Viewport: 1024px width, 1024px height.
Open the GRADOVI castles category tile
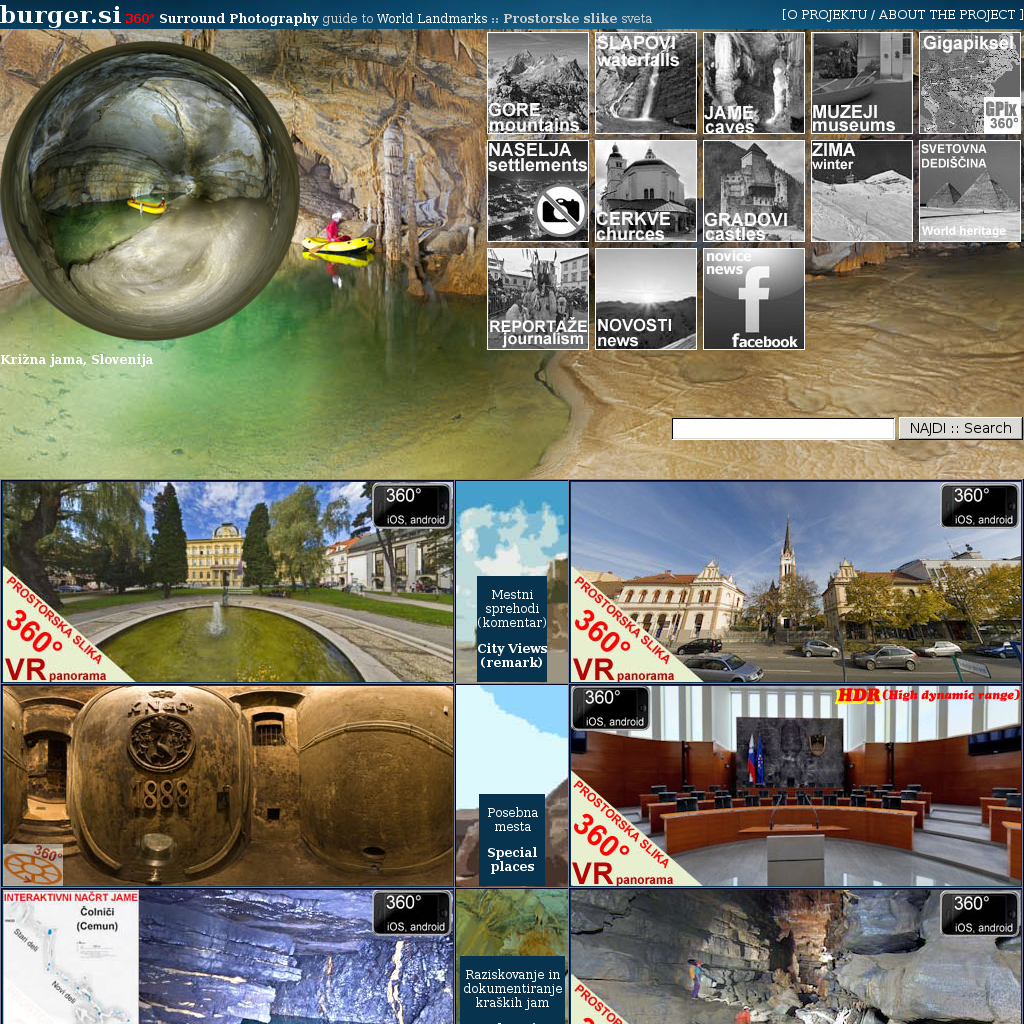754,191
